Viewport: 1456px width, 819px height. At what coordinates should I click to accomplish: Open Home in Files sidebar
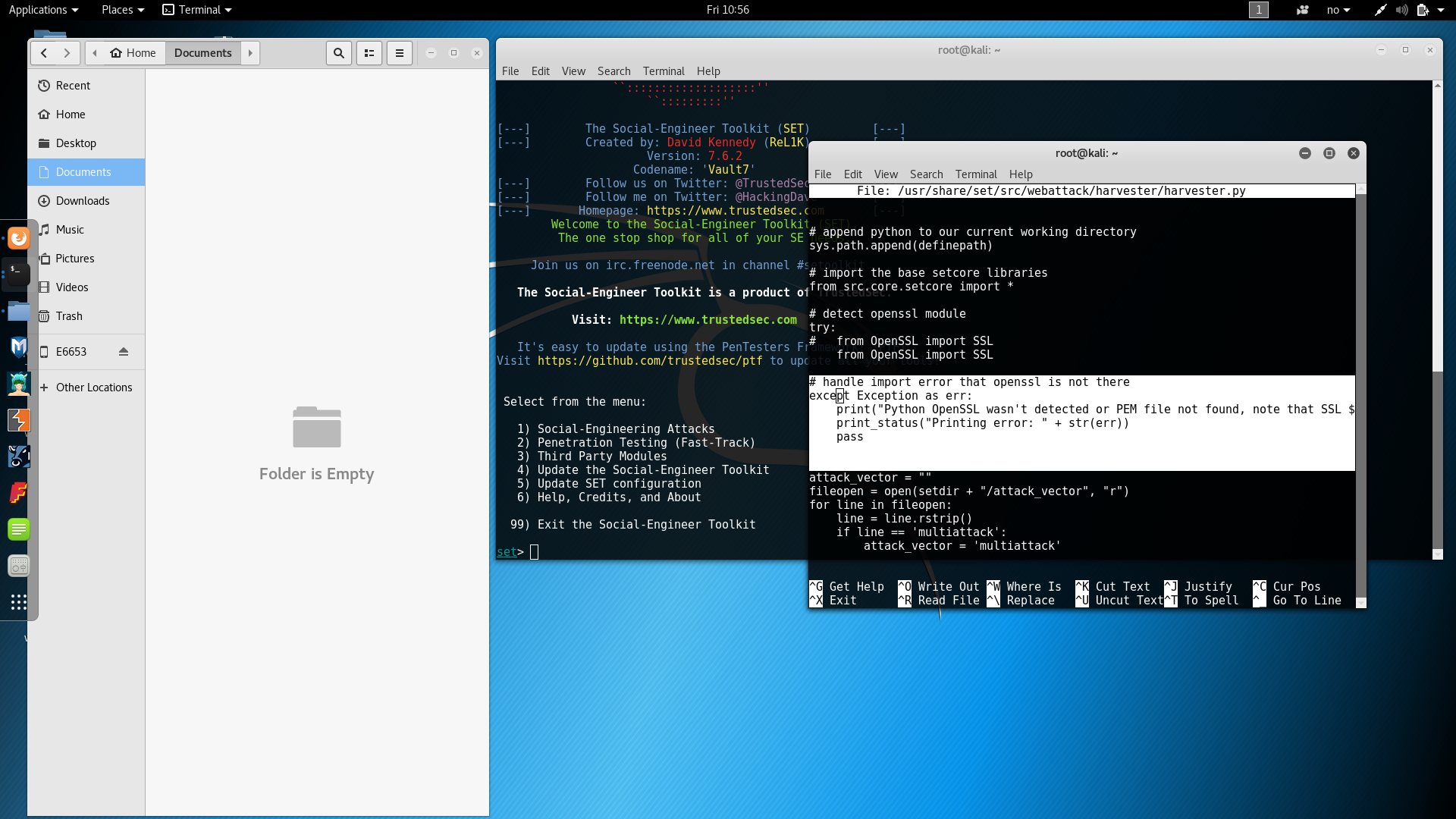coord(86,115)
